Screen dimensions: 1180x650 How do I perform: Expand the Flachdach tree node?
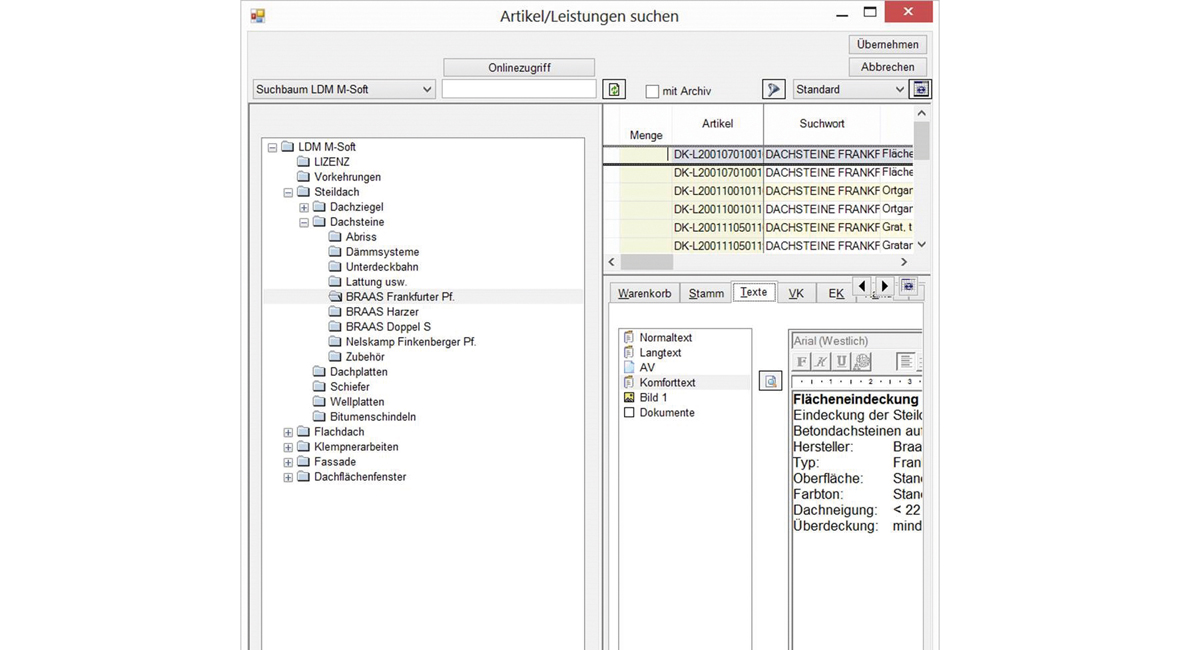(288, 432)
